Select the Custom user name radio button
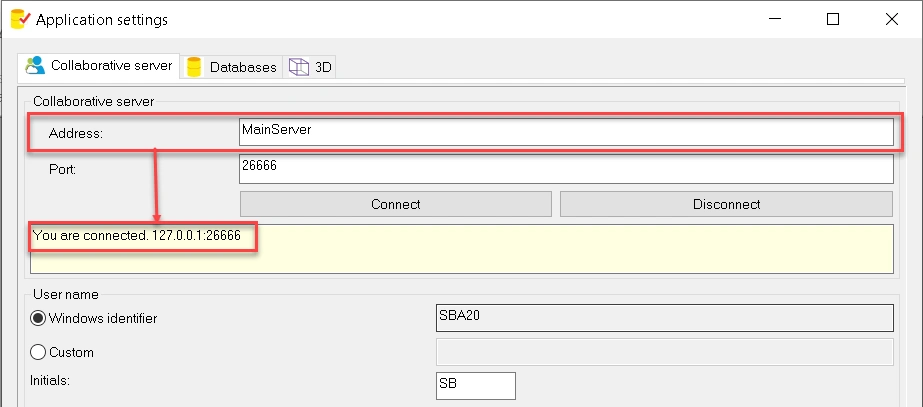Screen dimensions: 923x407 (40, 352)
